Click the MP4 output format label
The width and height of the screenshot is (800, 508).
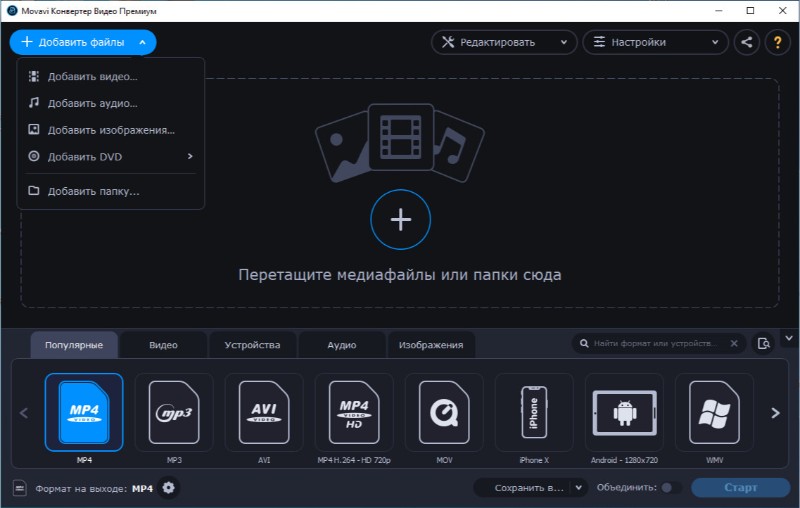click(x=142, y=489)
